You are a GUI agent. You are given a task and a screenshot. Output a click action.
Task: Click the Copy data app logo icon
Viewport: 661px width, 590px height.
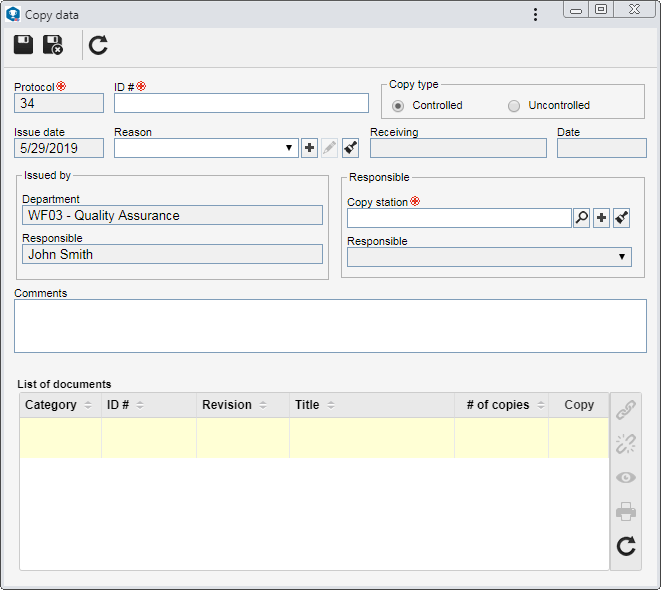pos(13,14)
